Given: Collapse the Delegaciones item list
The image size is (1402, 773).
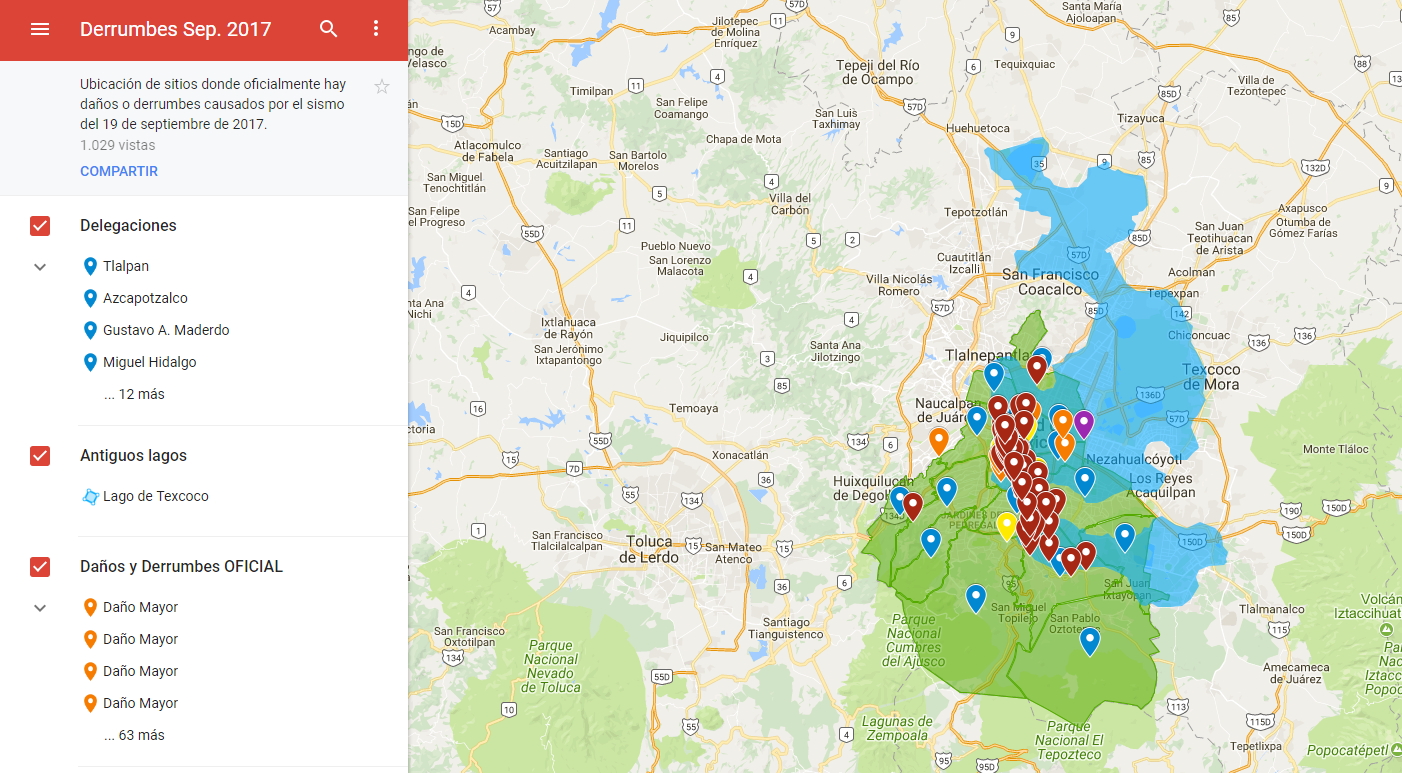Looking at the screenshot, I should [x=39, y=265].
